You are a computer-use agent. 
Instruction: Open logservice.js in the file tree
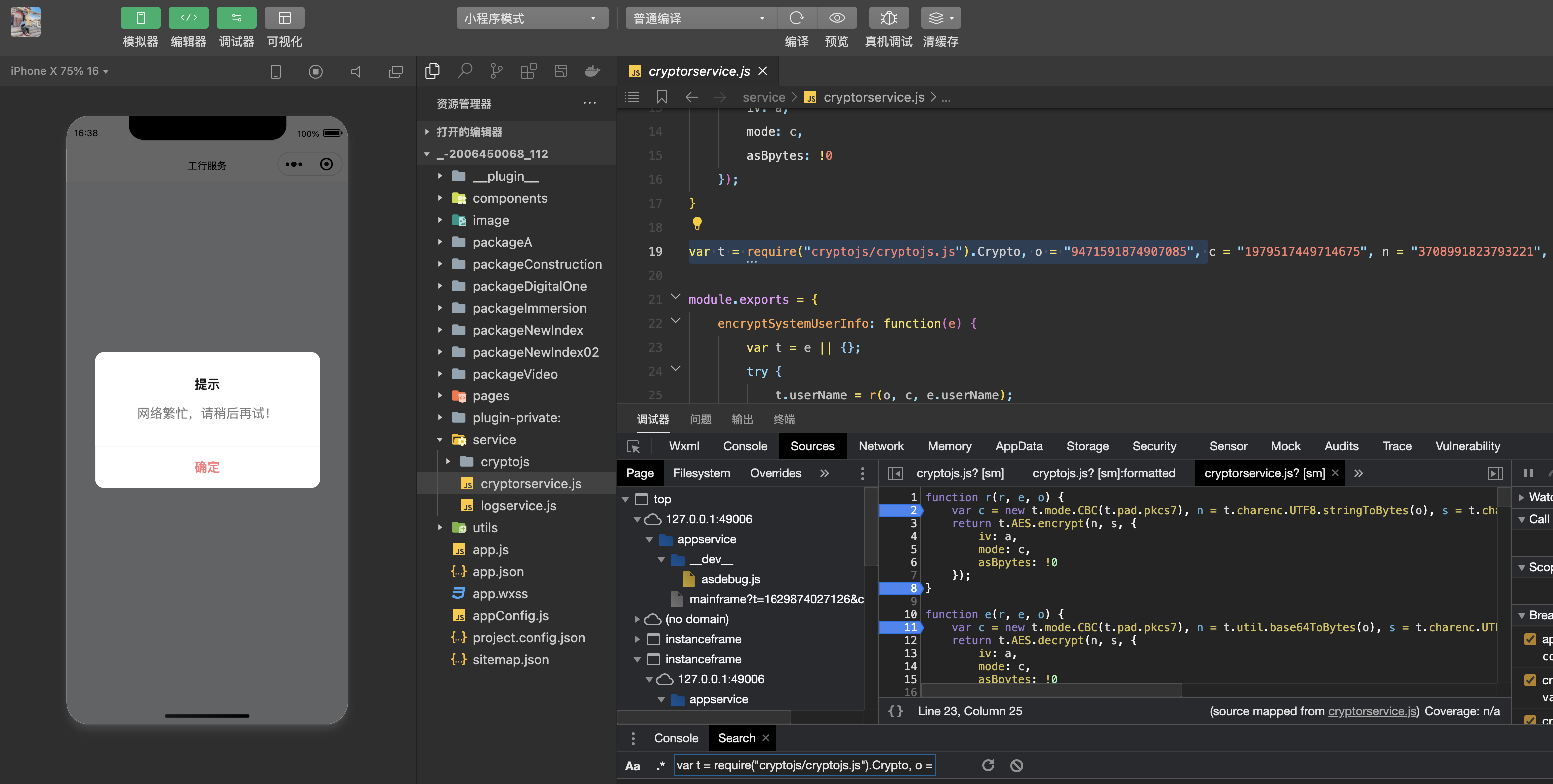tap(518, 505)
